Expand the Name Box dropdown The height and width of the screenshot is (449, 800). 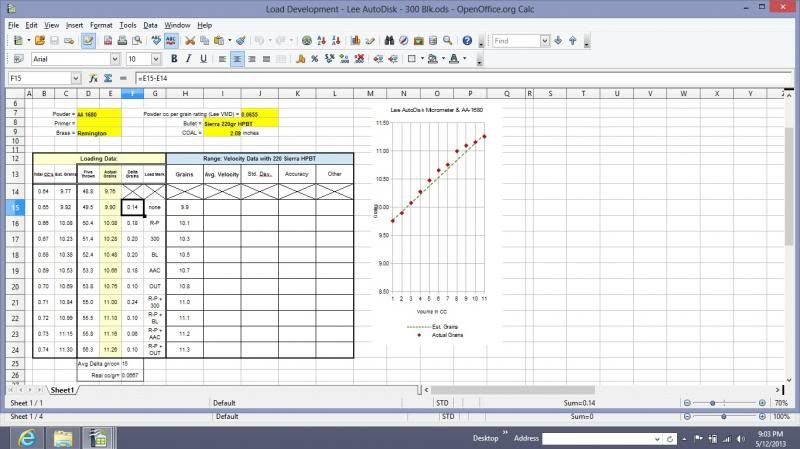pyautogui.click(x=76, y=78)
